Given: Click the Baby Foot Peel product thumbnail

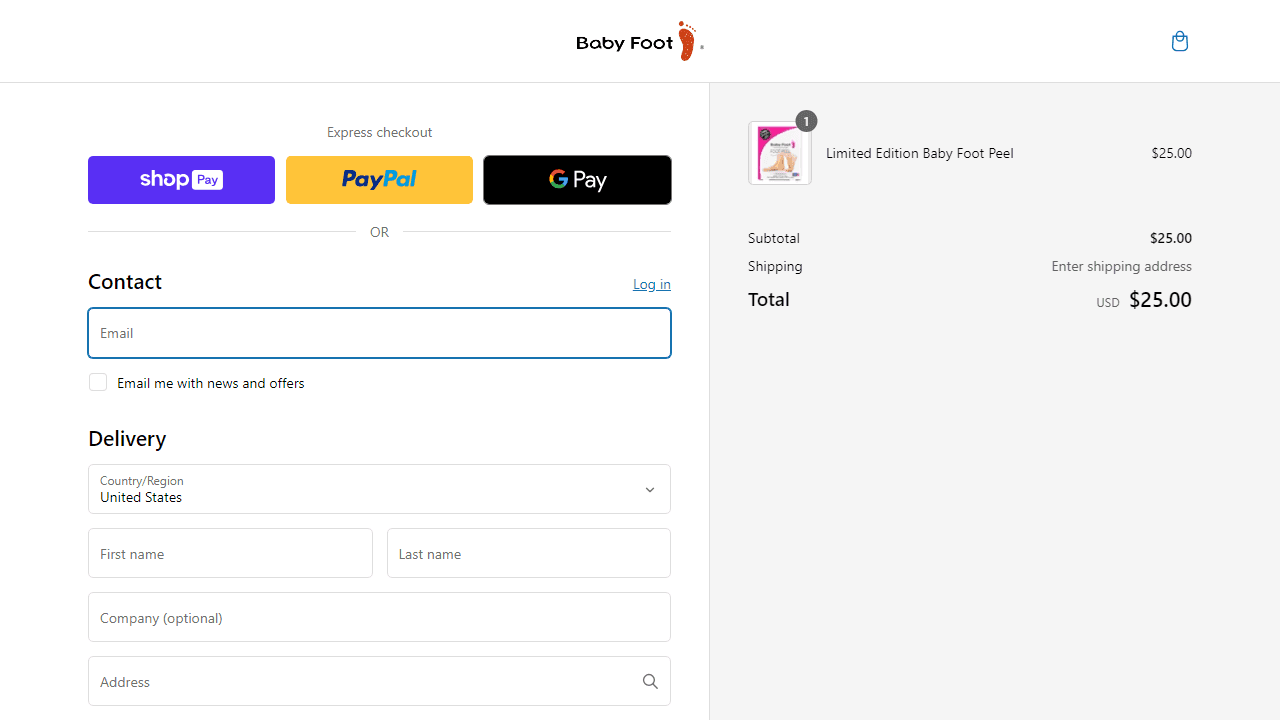Looking at the screenshot, I should tap(780, 153).
